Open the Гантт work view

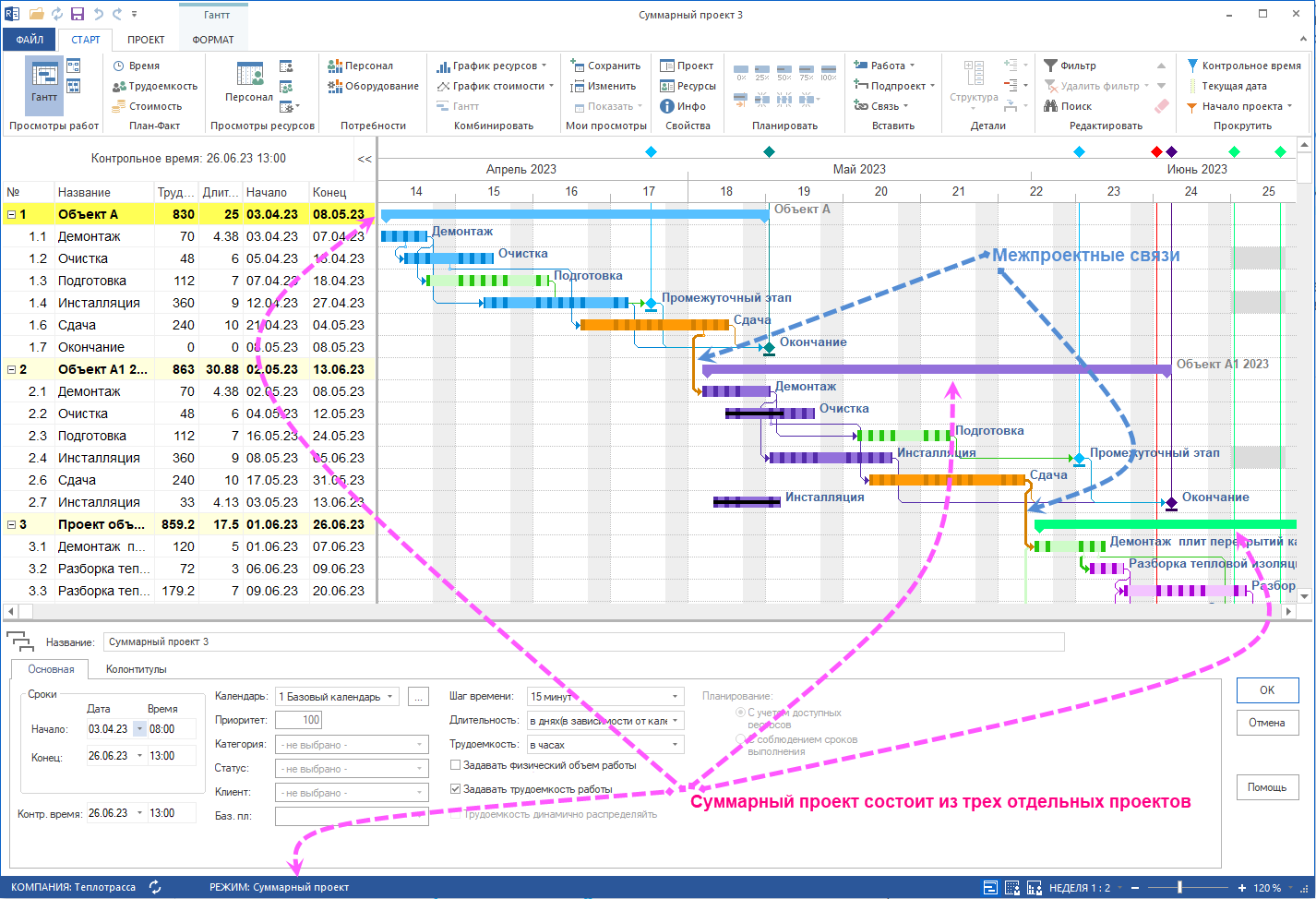pyautogui.click(x=43, y=84)
